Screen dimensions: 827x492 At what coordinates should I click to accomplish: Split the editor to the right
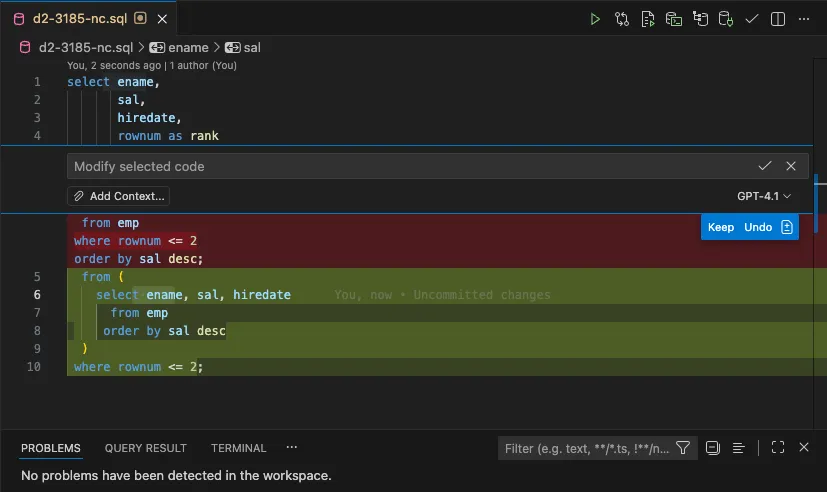pos(778,19)
